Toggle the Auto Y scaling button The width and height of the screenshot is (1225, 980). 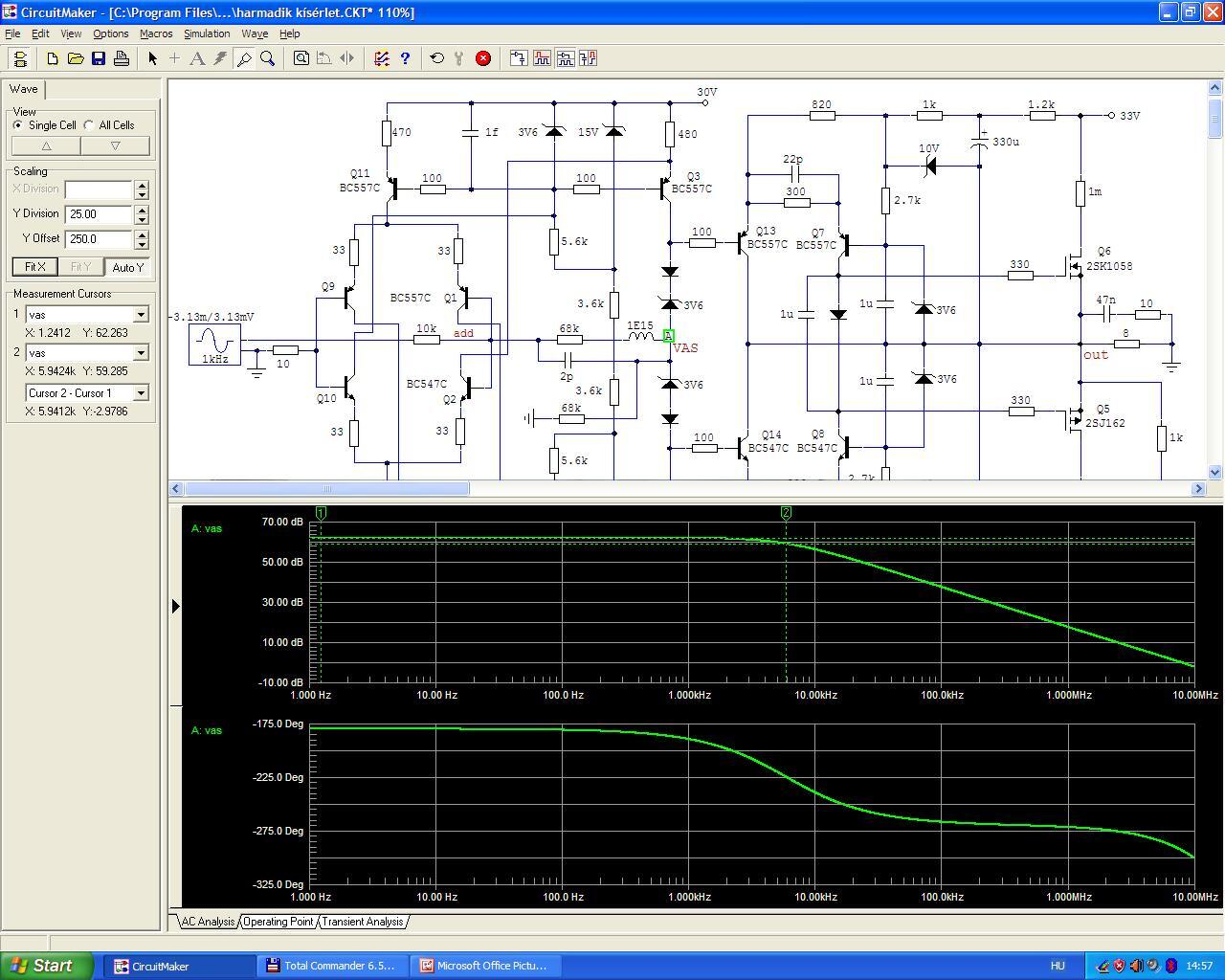pos(128,267)
